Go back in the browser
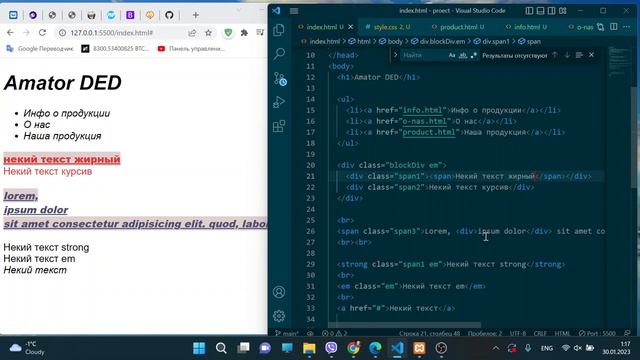Image resolution: width=640 pixels, height=360 pixels. pos(10,33)
